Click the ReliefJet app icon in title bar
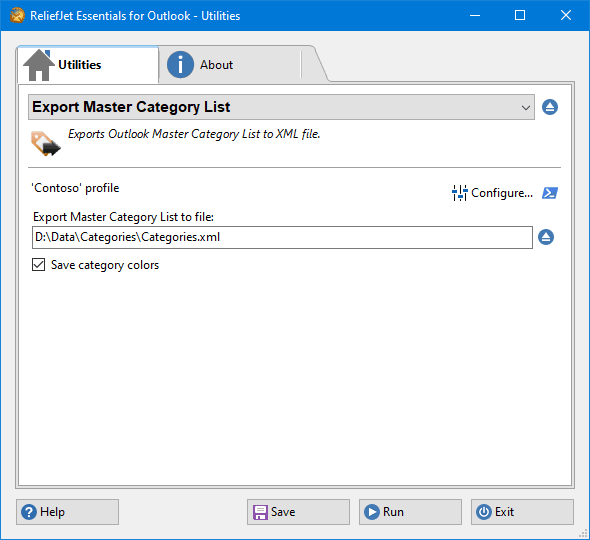This screenshot has height=540, width=590. (x=17, y=15)
